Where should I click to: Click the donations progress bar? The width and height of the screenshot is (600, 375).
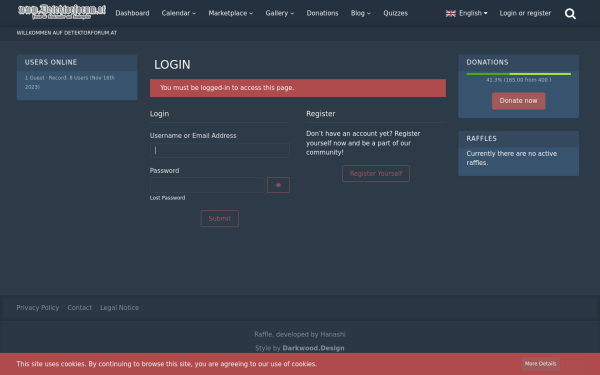click(518, 74)
